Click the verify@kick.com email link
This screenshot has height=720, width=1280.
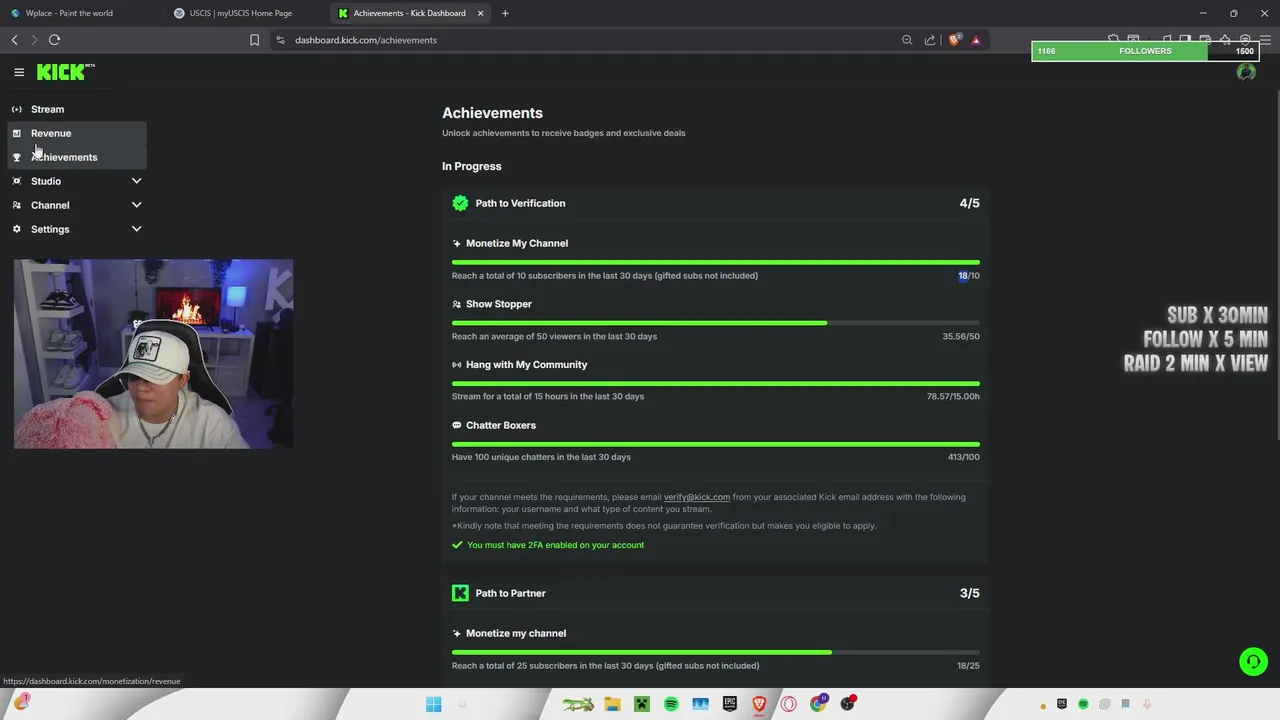(x=697, y=497)
